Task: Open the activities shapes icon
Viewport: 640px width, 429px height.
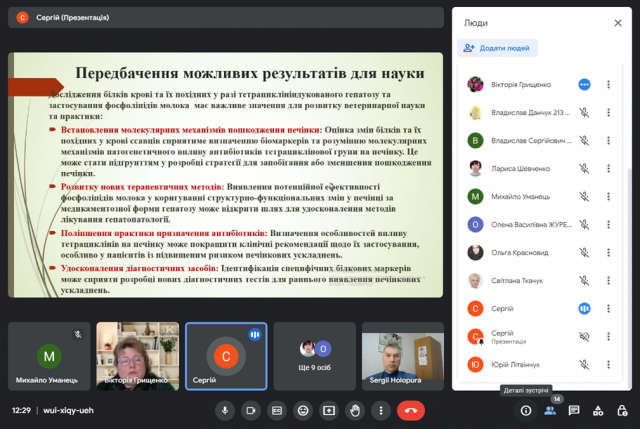Action: coord(598,411)
